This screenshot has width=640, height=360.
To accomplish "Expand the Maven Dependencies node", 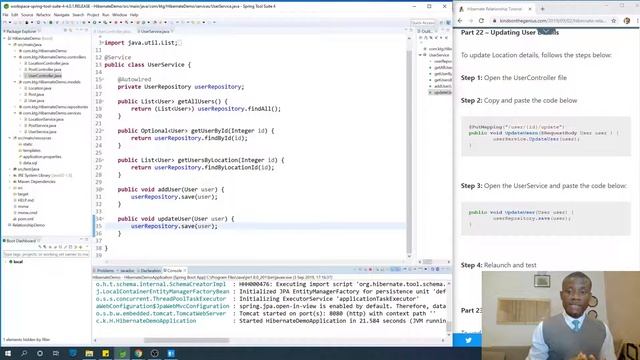I will [x=9, y=182].
